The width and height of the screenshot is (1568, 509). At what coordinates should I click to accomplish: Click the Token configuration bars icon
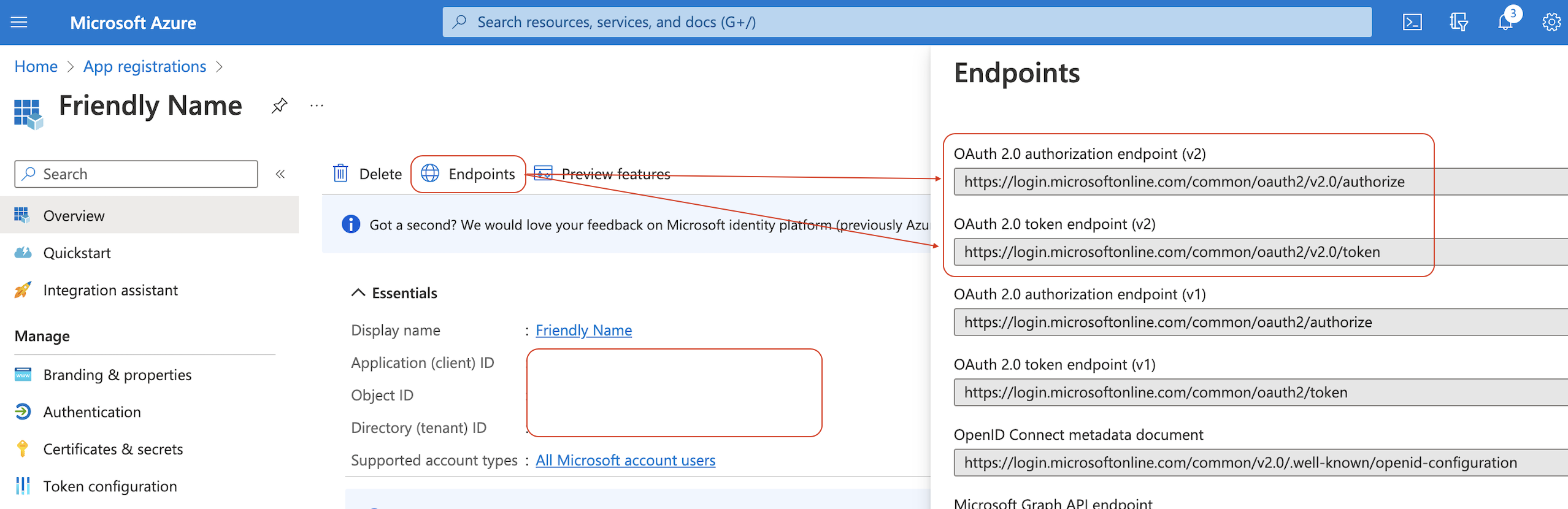coord(23,486)
